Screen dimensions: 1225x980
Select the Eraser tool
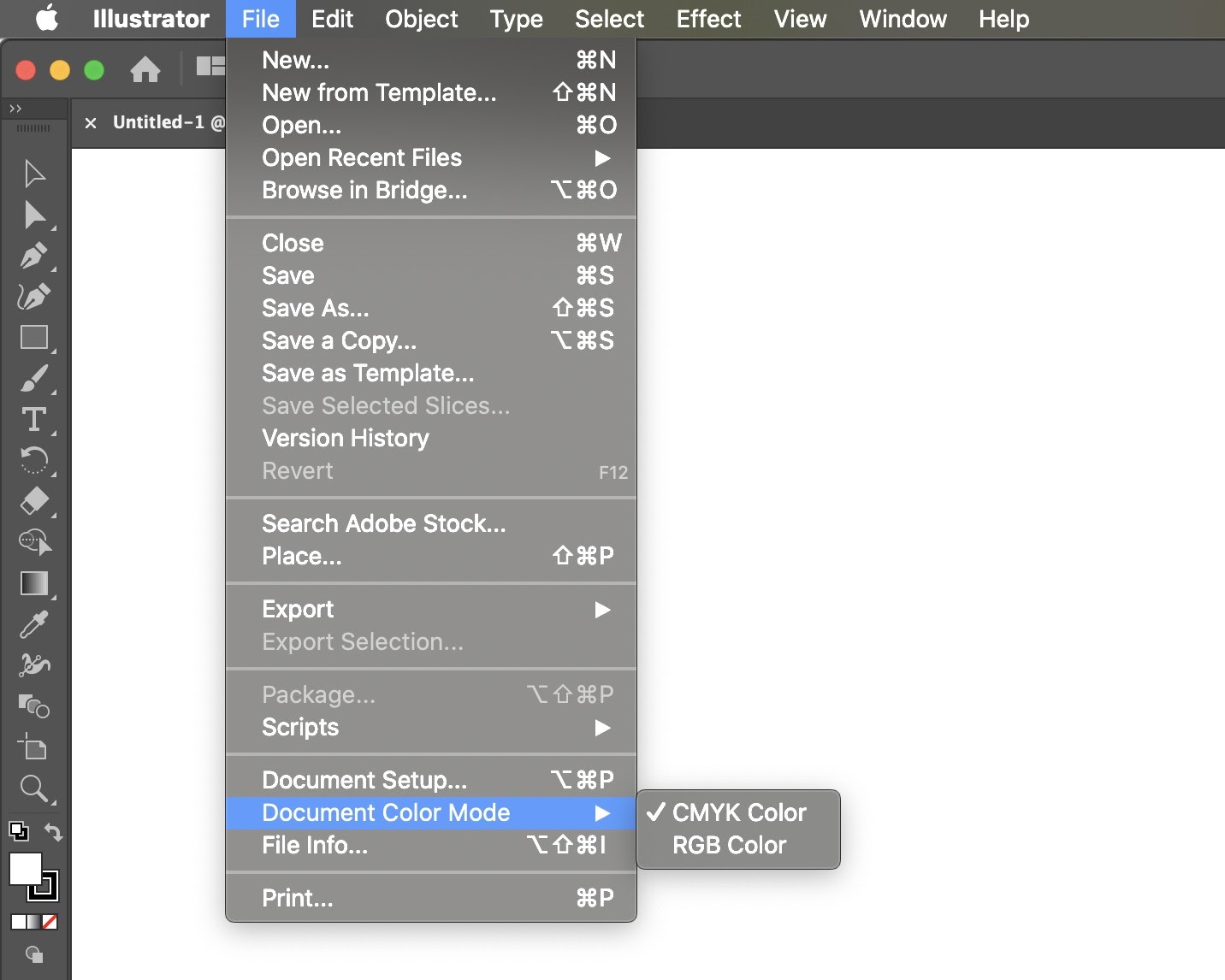coord(34,501)
